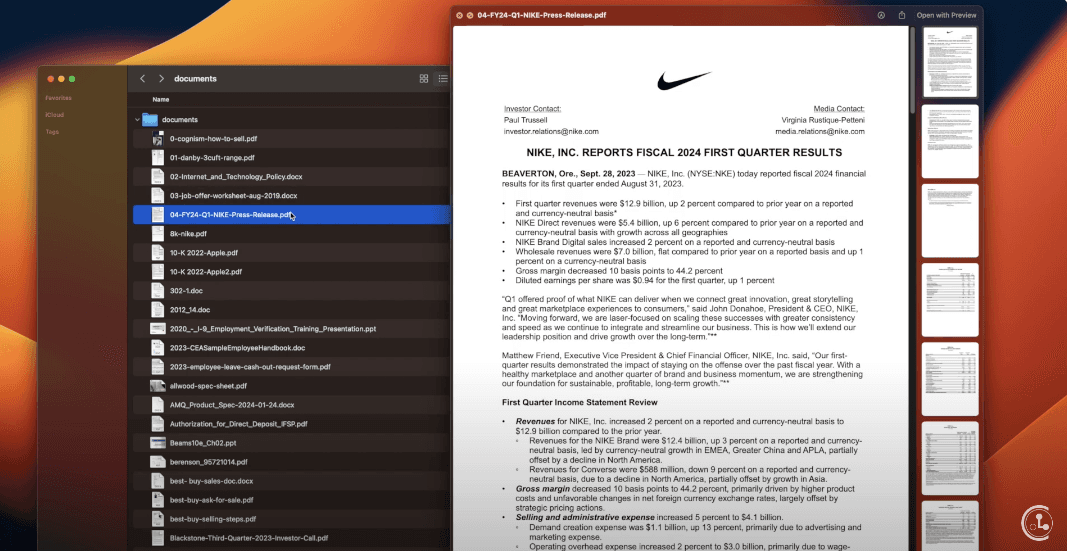Click Tags heading in Finder sidebar

(52, 132)
